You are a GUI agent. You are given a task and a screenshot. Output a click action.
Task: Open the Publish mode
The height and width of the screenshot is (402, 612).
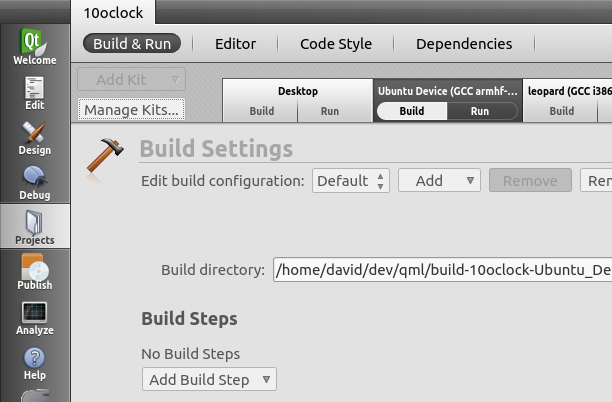coord(35,272)
